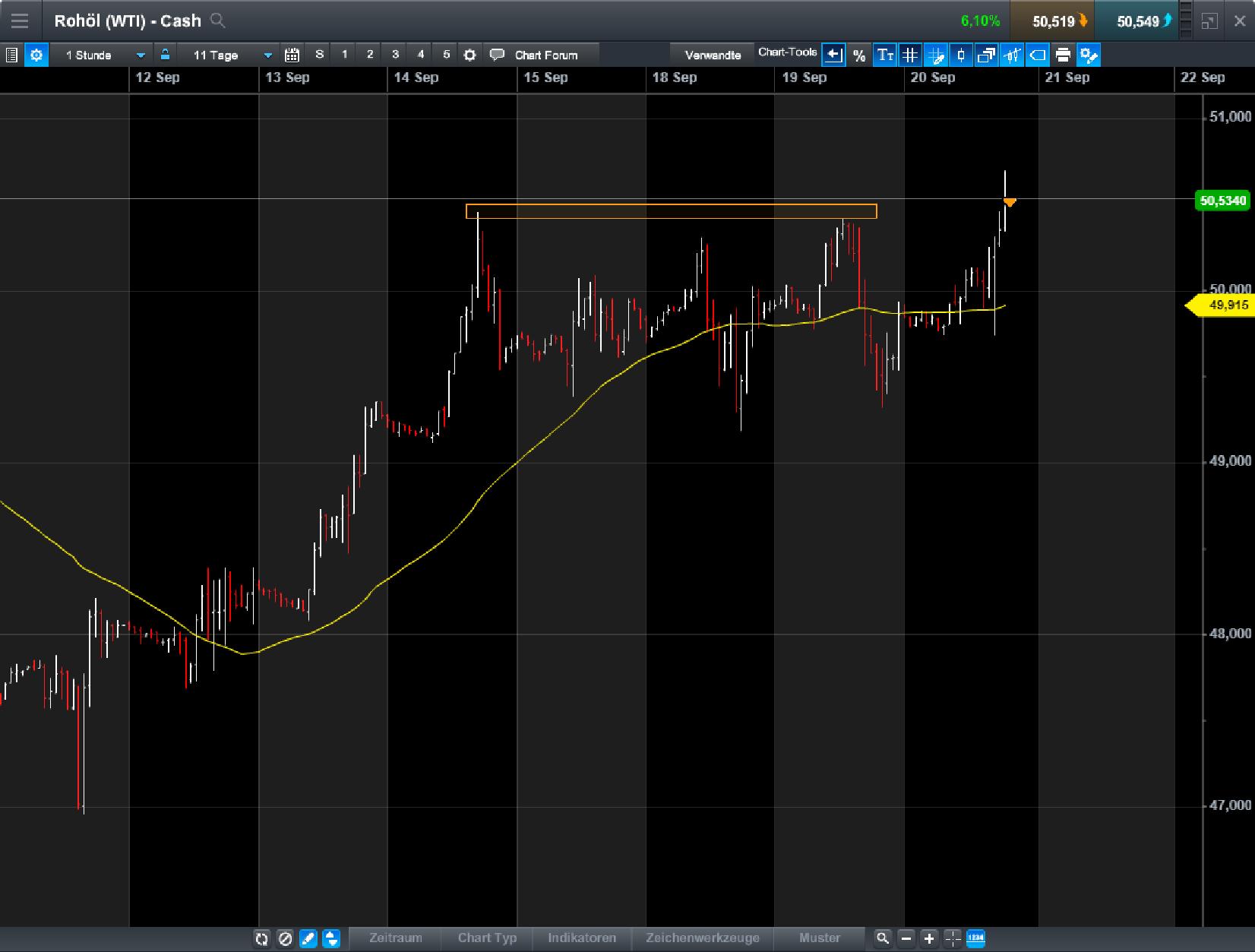Click the 50,549 buy price field

pos(1141,21)
